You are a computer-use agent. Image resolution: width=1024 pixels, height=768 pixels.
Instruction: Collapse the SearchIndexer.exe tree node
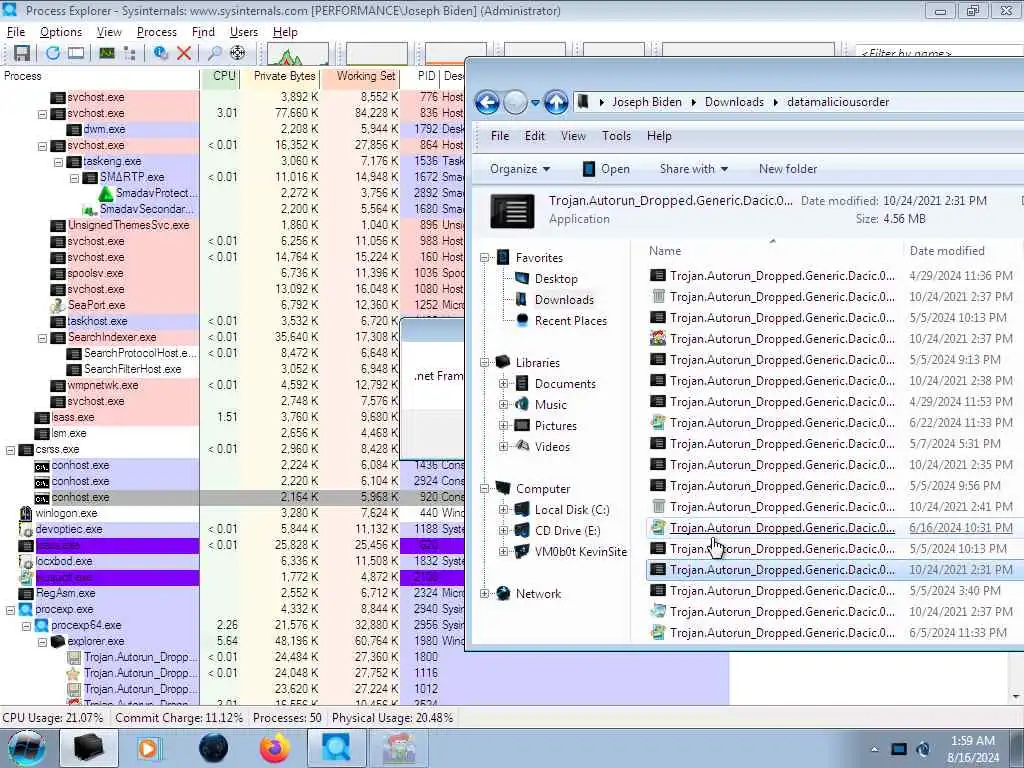tap(42, 338)
